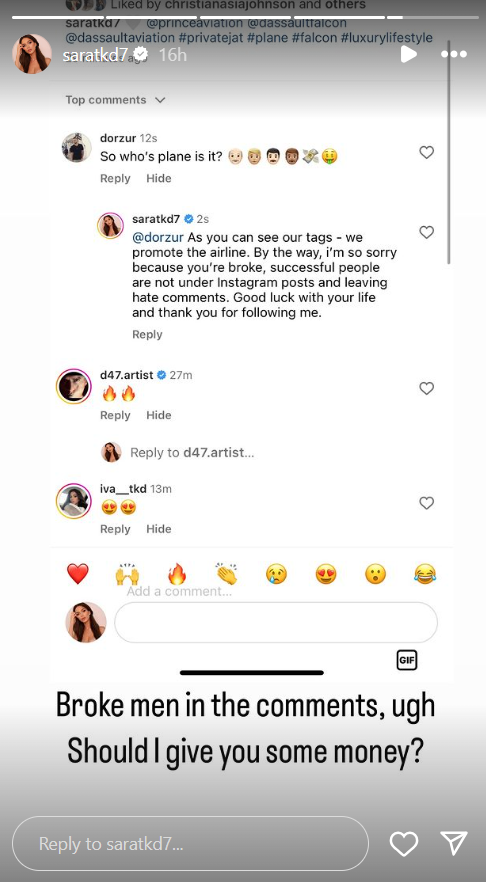Screen dimensions: 486x882
Task: Like the story using bottom heart icon
Action: (x=404, y=844)
